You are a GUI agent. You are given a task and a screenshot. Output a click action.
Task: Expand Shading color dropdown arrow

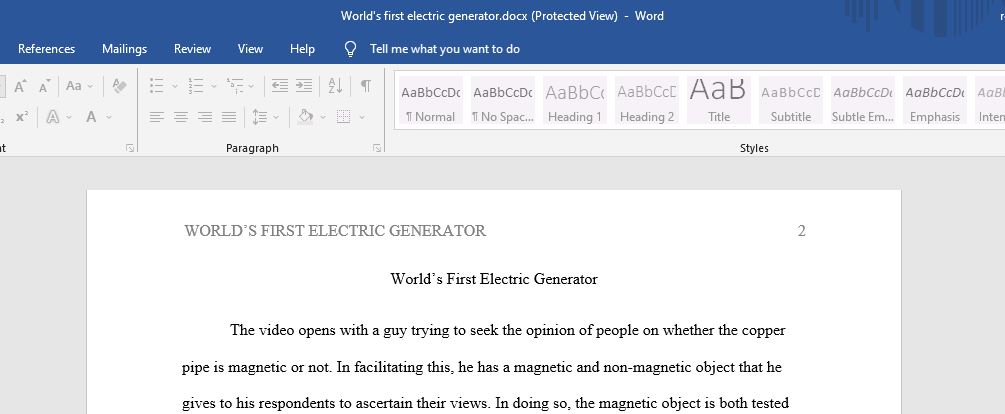pos(323,117)
